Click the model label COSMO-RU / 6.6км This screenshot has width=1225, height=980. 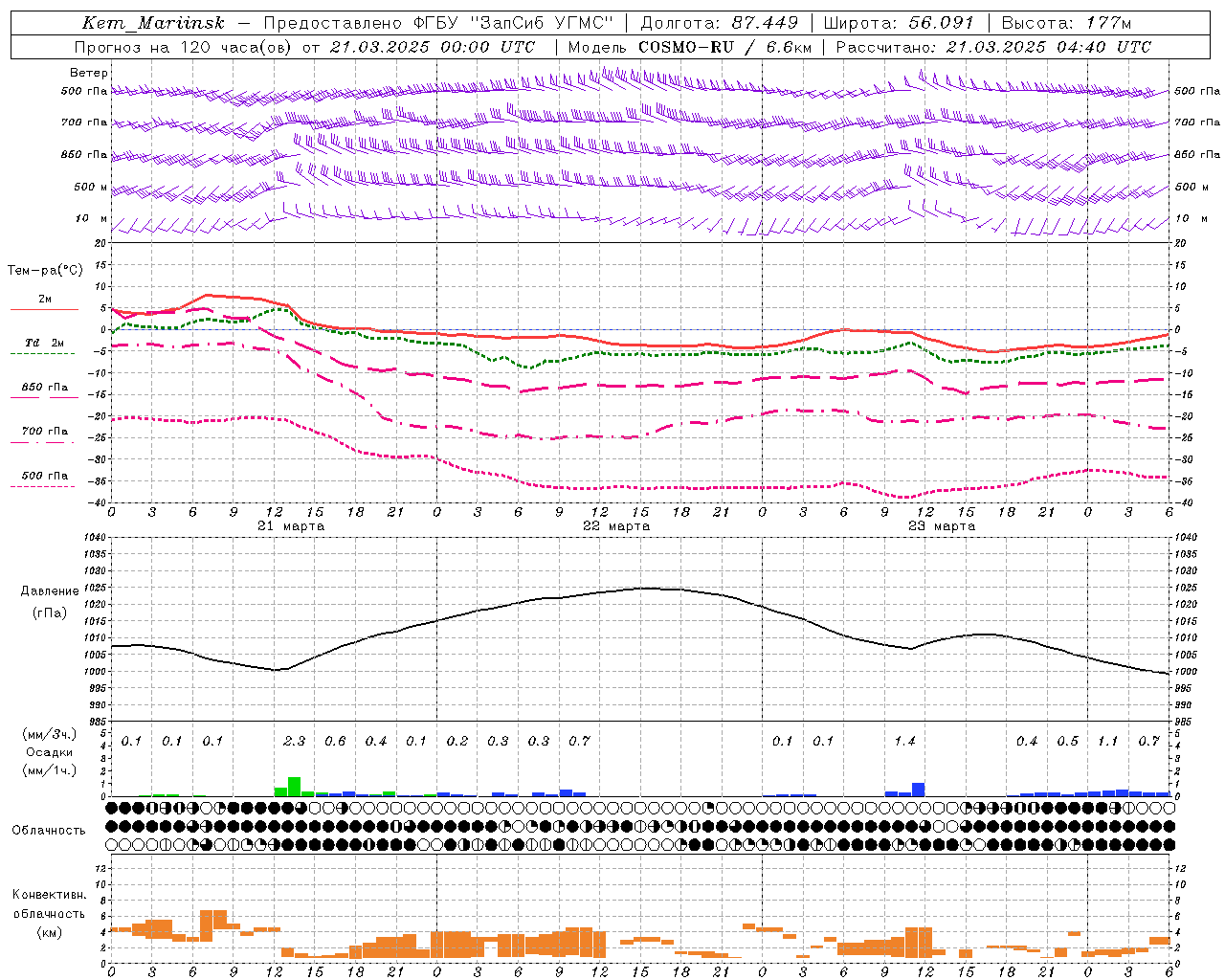[x=724, y=47]
